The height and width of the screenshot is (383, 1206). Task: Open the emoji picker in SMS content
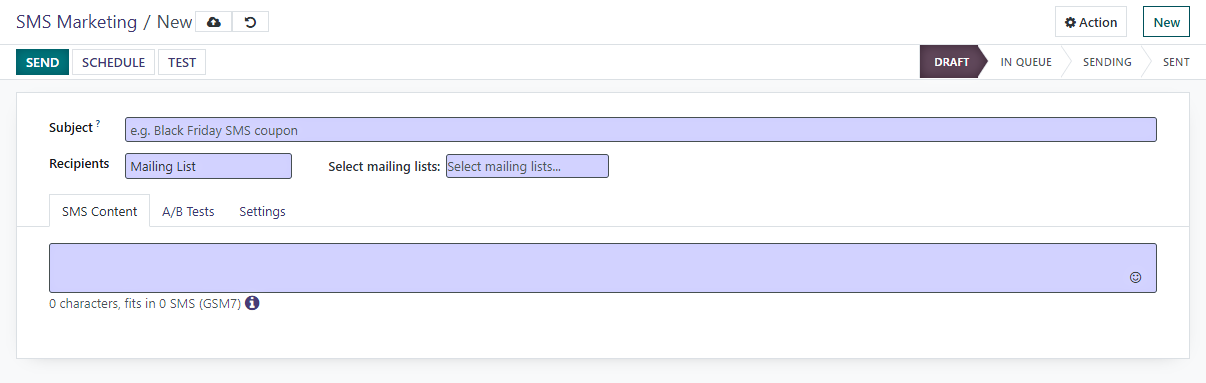click(1135, 277)
